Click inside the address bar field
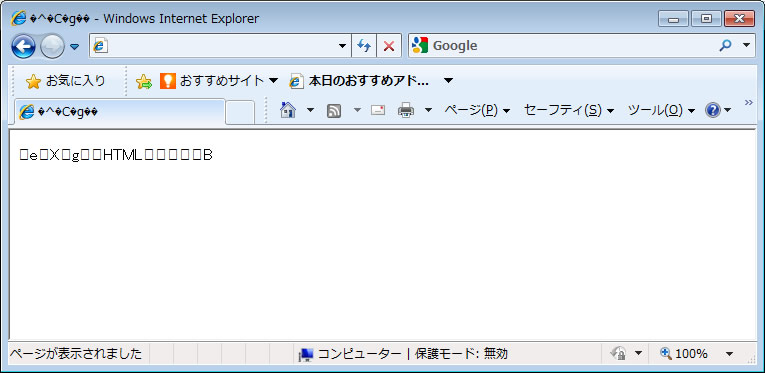This screenshot has height=373, width=765. pyautogui.click(x=220, y=46)
